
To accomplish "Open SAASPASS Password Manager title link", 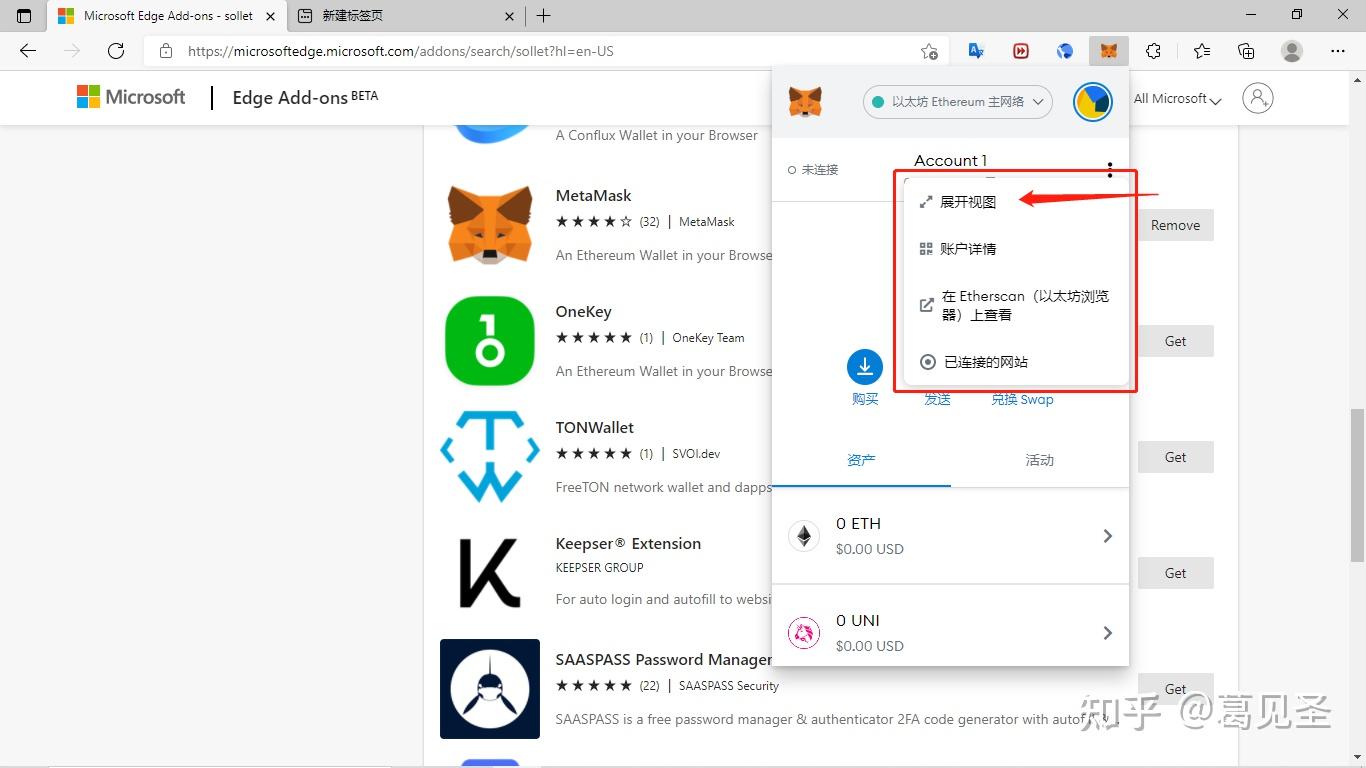I will (x=663, y=660).
